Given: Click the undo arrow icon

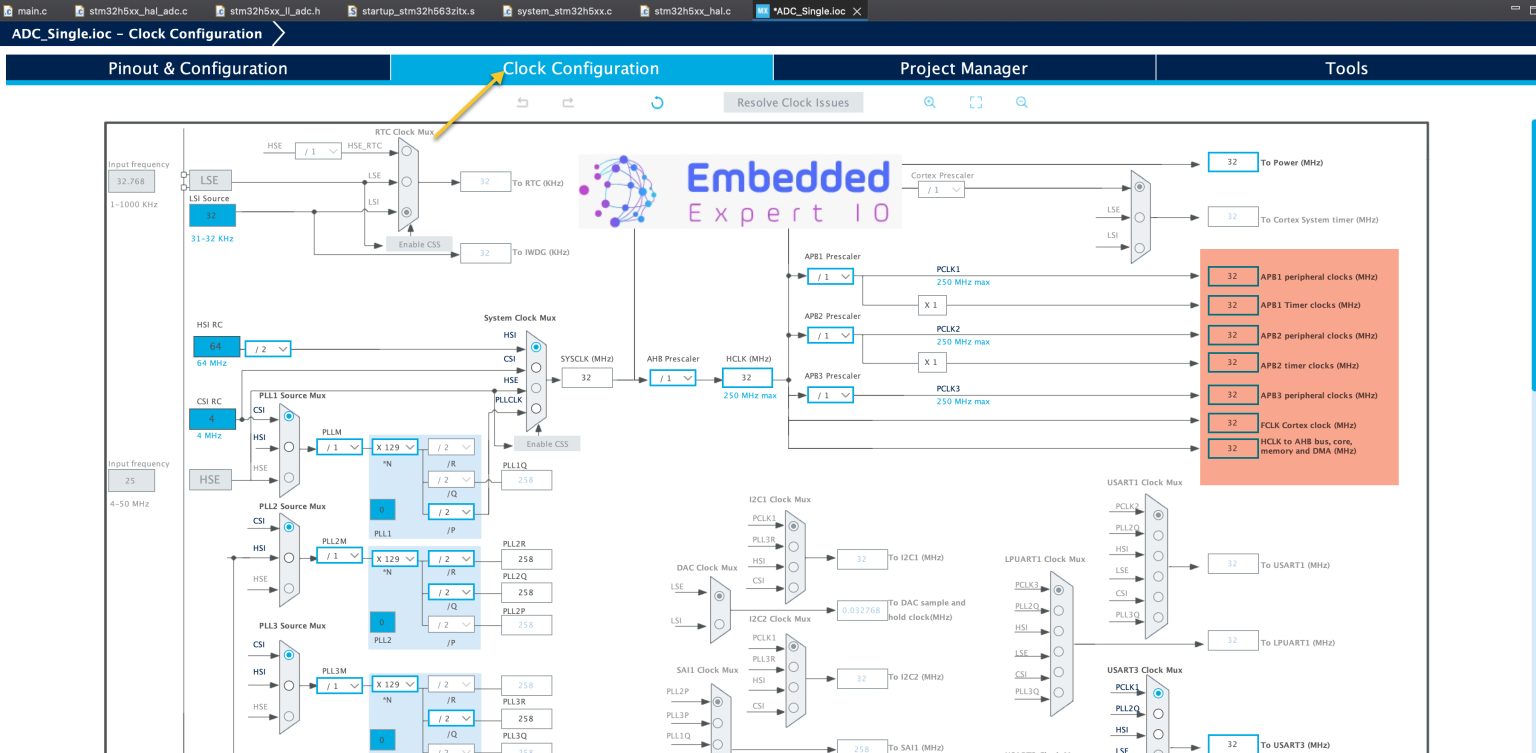Looking at the screenshot, I should tap(522, 103).
